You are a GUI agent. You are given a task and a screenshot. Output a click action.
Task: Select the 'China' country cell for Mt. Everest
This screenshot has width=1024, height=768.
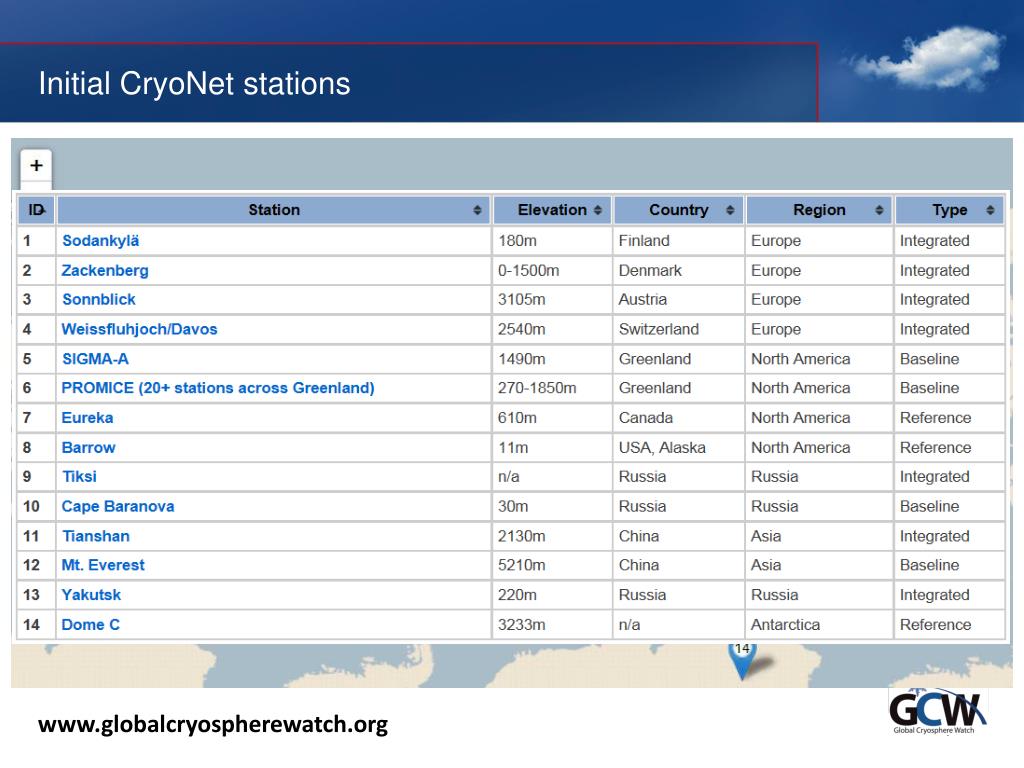[679, 565]
